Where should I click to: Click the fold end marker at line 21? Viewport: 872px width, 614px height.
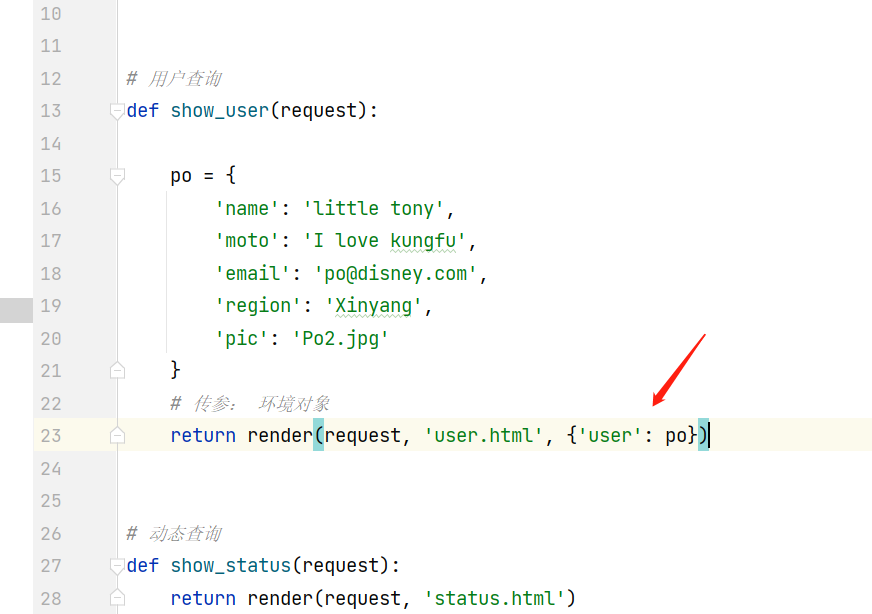117,370
